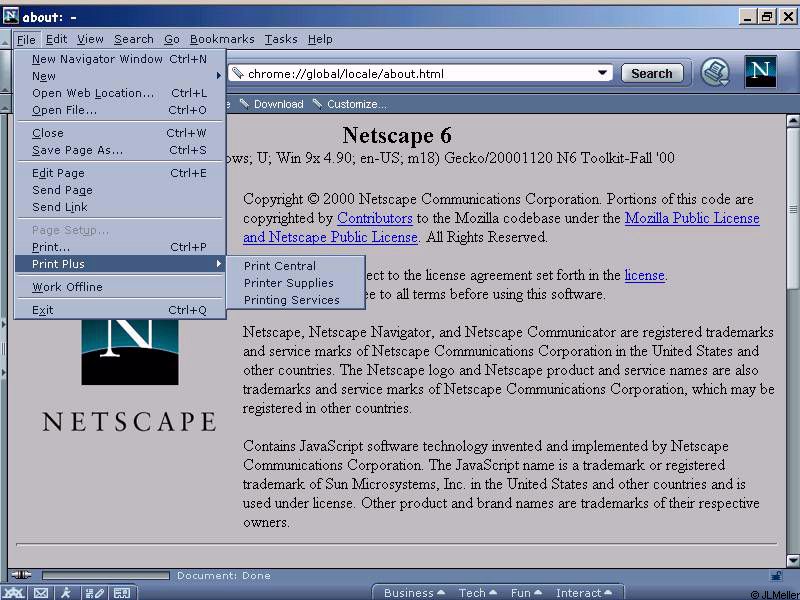Select Printer Supplies in the submenu
Viewport: 800px width, 600px height.
click(296, 283)
